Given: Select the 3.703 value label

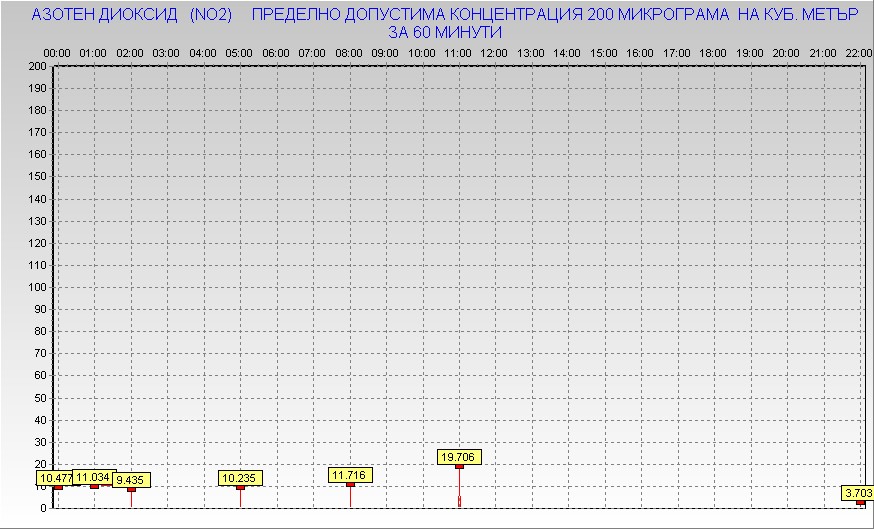Looking at the screenshot, I should click(x=858, y=493).
